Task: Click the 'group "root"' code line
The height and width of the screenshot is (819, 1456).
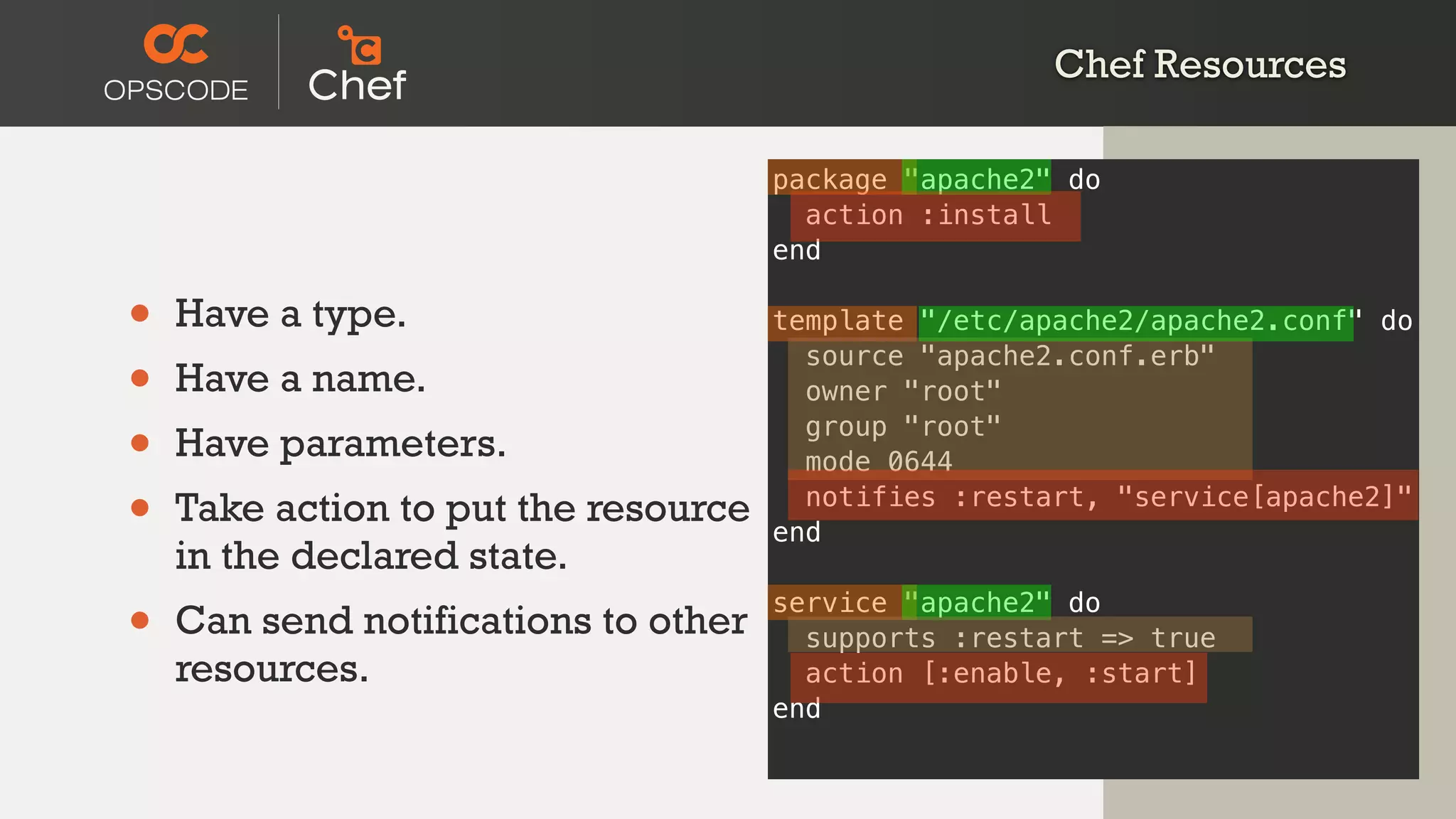Action: (x=903, y=427)
